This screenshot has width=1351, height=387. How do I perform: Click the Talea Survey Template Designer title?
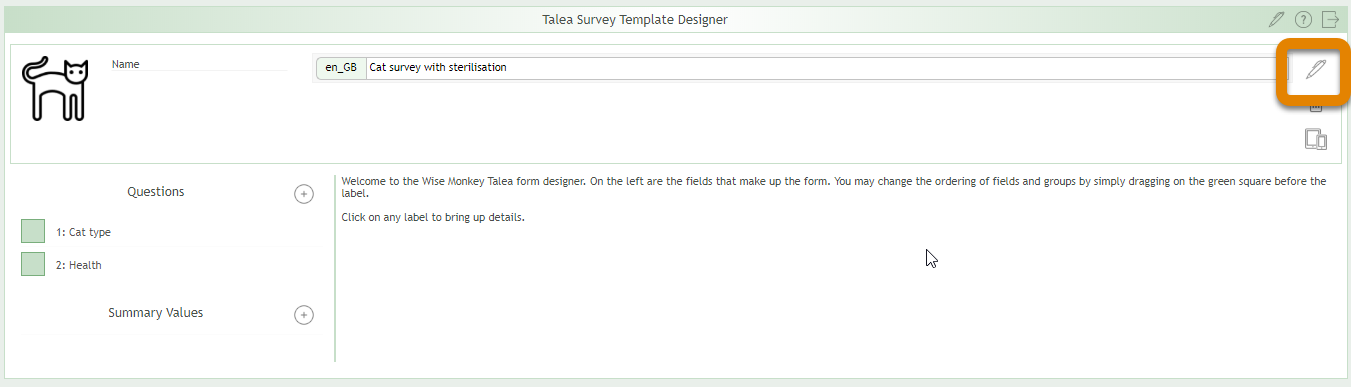click(635, 19)
